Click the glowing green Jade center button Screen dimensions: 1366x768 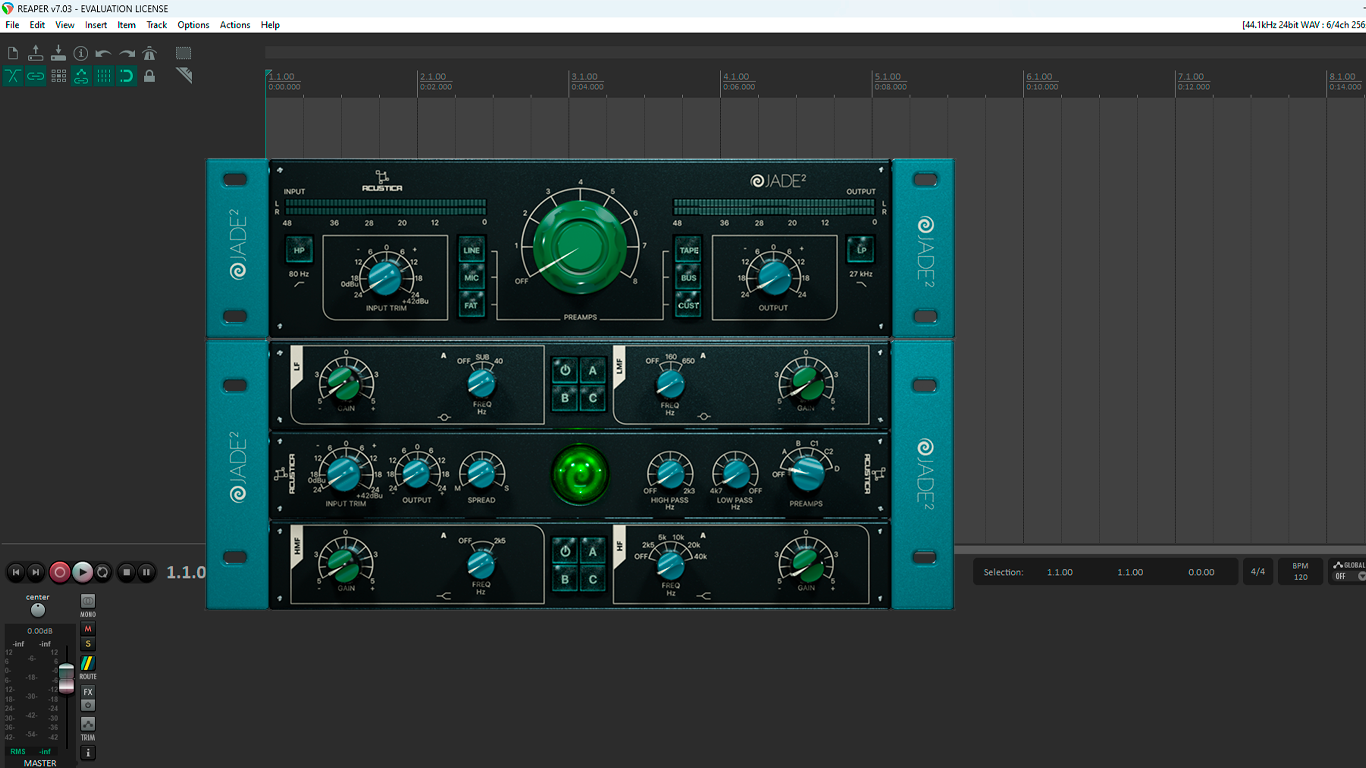point(580,475)
